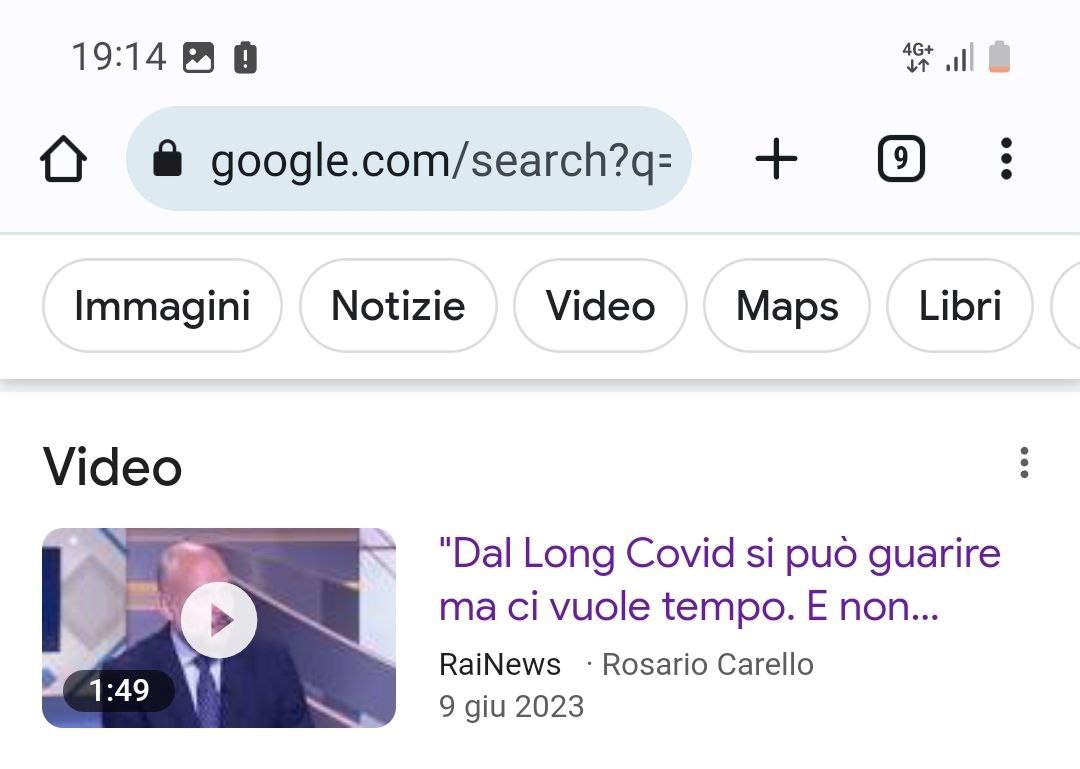The width and height of the screenshot is (1080, 769).
Task: Open "Dal Long Covid si può guarire" link
Action: click(x=718, y=580)
